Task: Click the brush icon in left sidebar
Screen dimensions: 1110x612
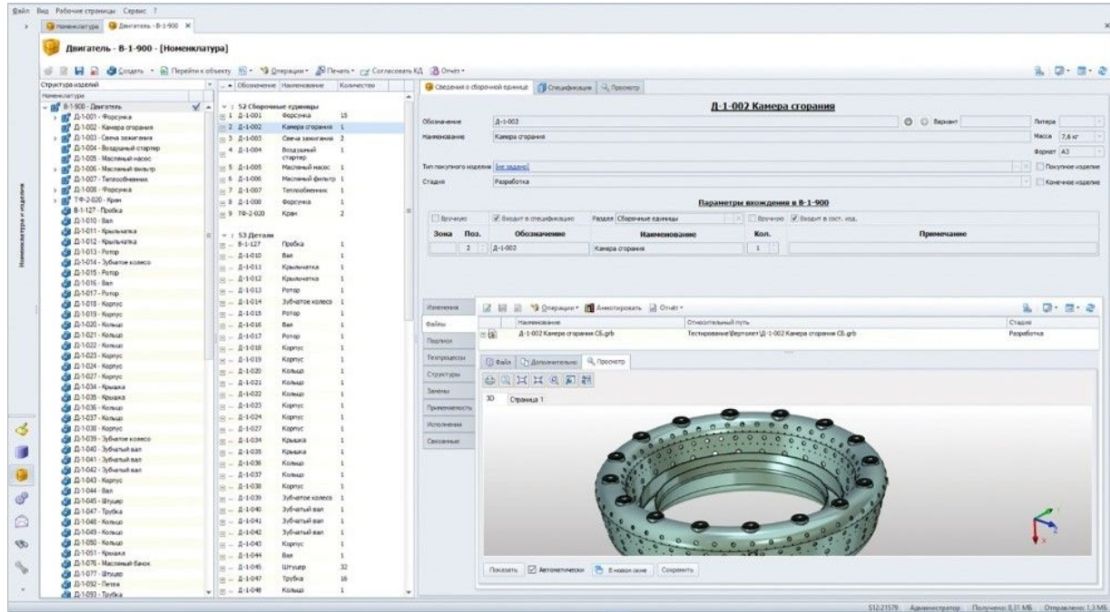Action: click(22, 429)
